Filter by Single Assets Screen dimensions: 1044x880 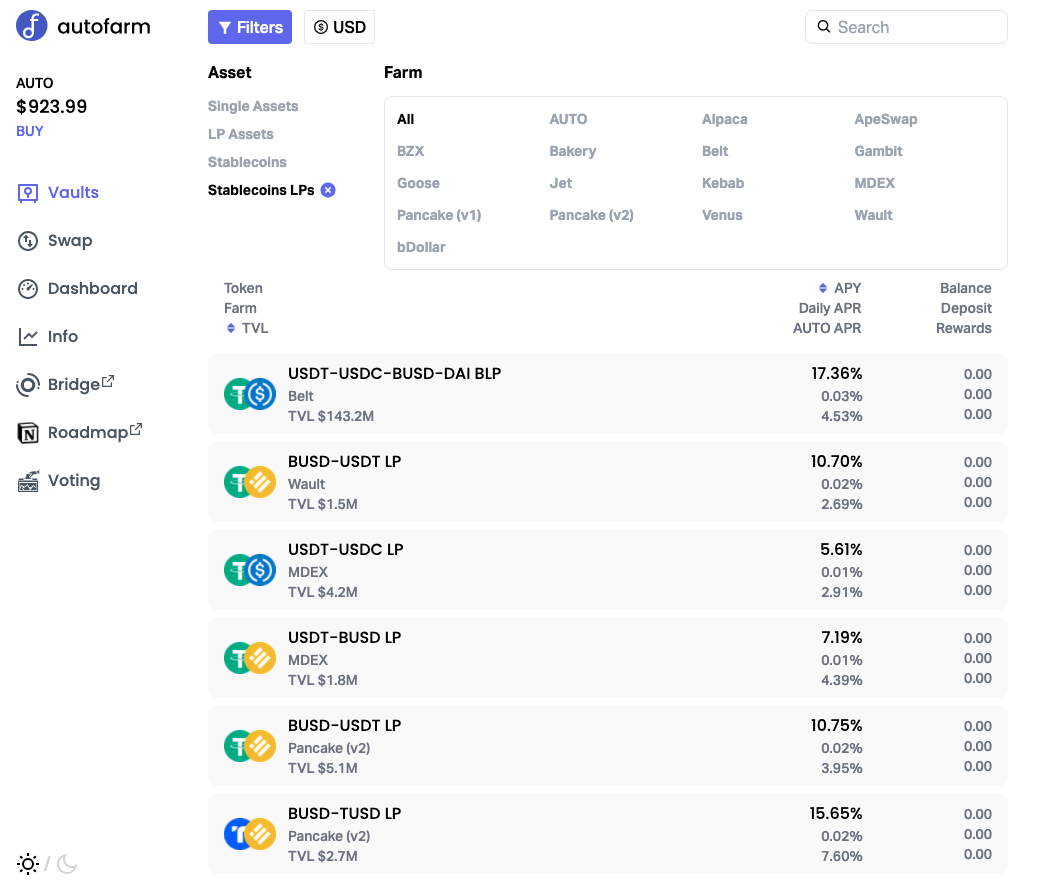coord(253,107)
